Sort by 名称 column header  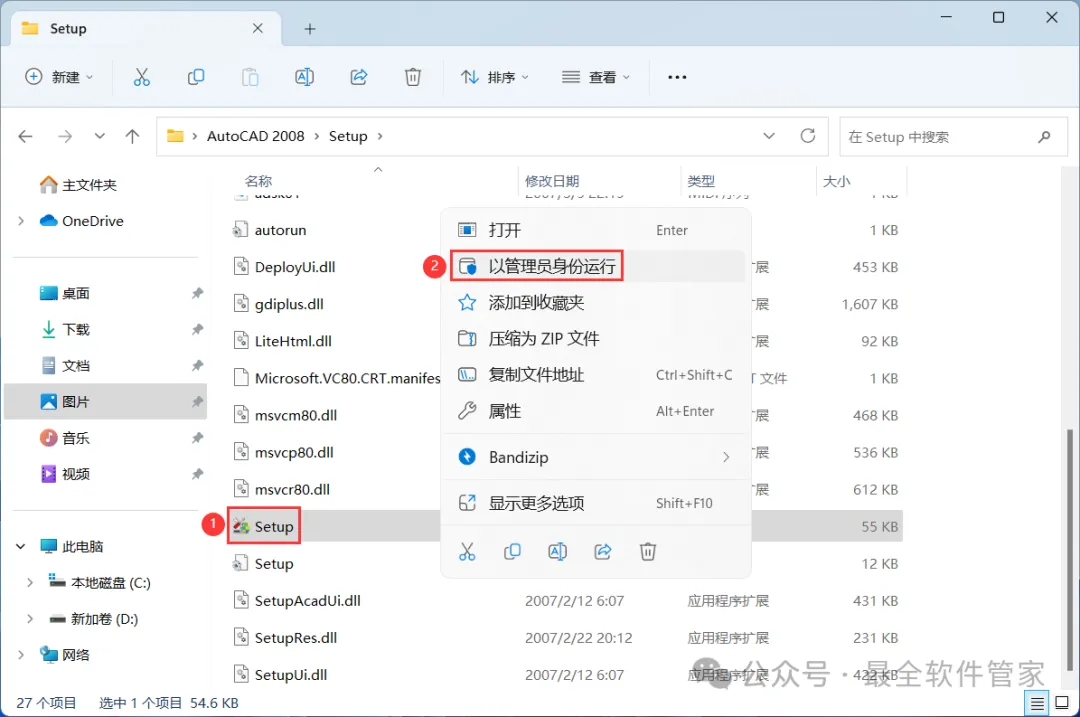tap(258, 181)
